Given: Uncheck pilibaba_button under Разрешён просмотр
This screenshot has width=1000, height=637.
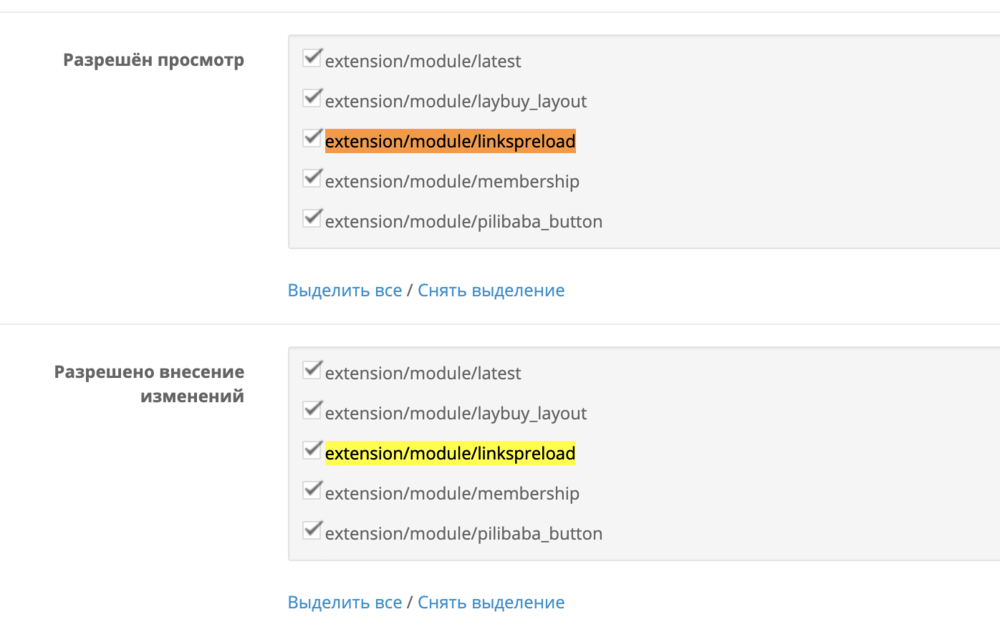Looking at the screenshot, I should coord(312,219).
